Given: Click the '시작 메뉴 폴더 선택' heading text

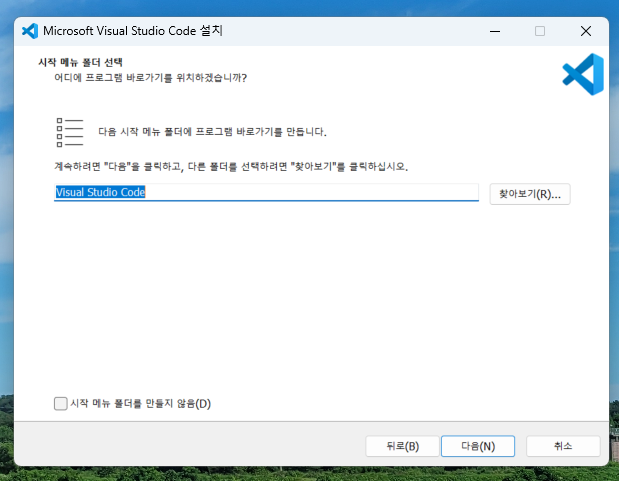Looking at the screenshot, I should pyautogui.click(x=80, y=62).
